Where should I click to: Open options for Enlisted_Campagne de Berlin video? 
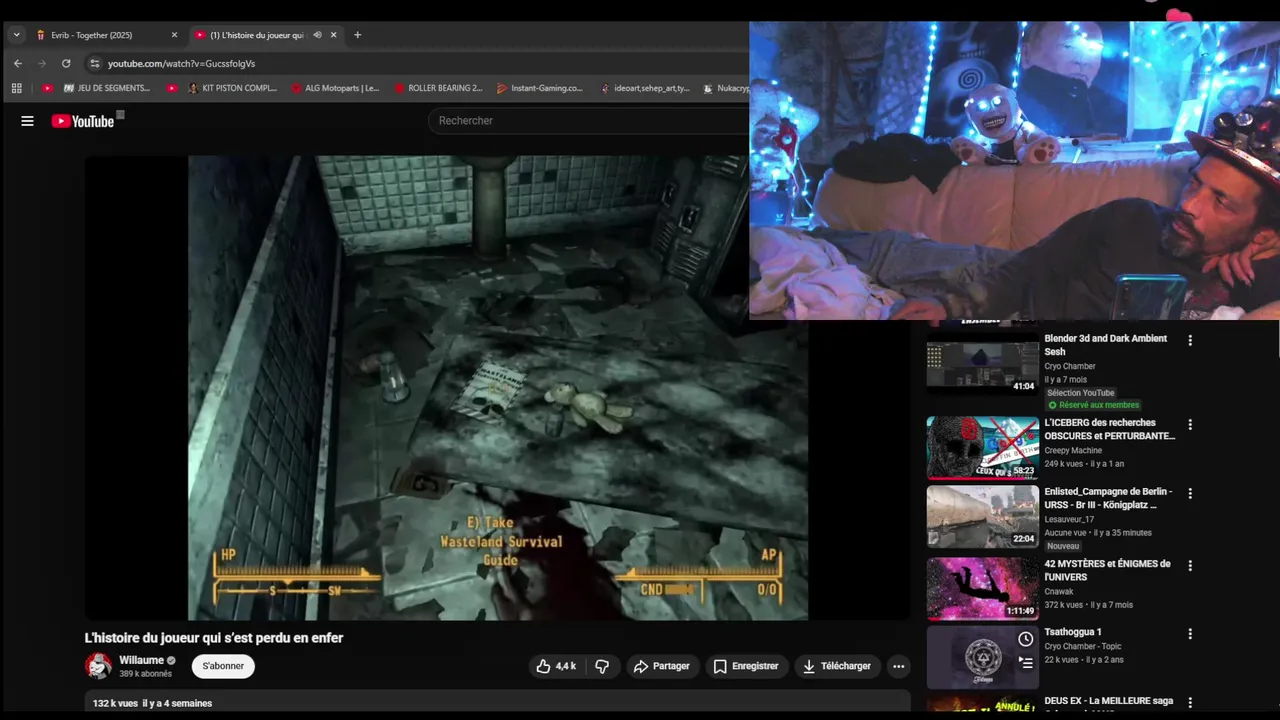click(x=1190, y=493)
